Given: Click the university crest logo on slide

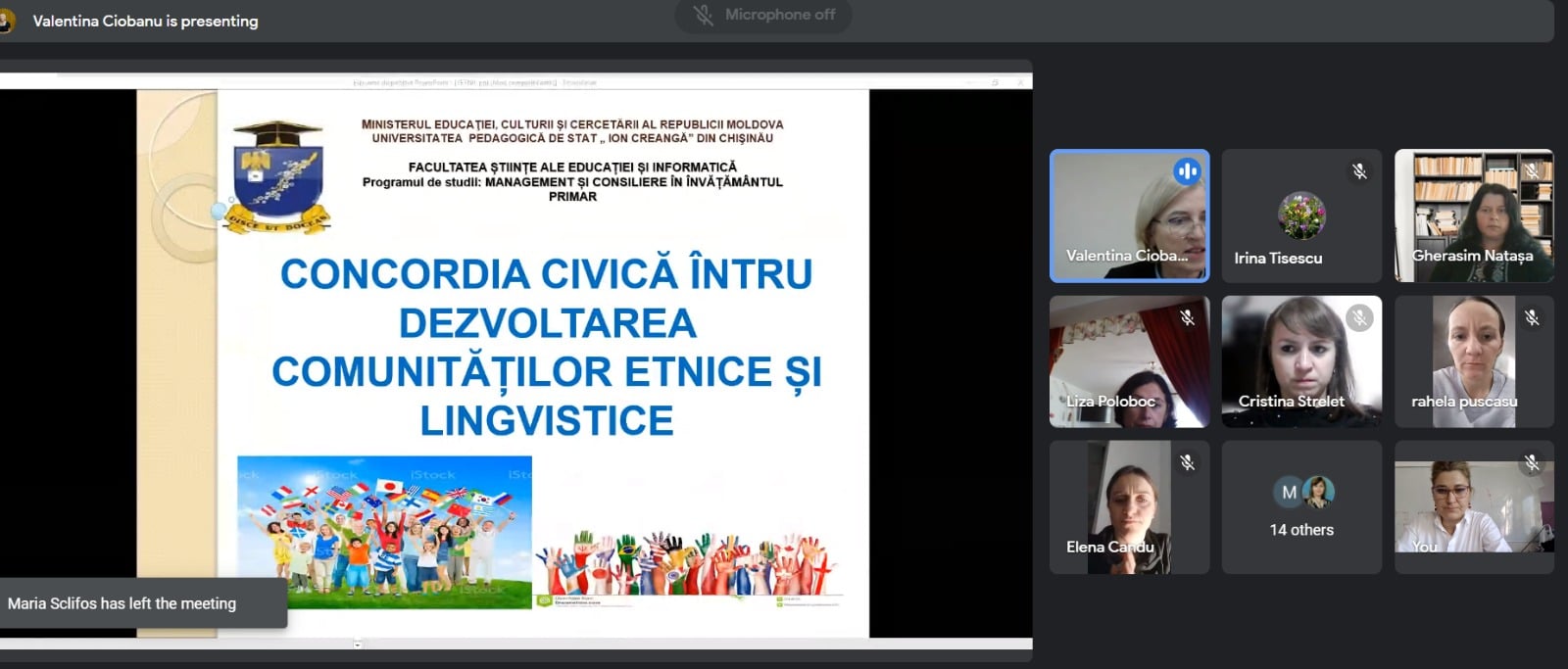Looking at the screenshot, I should pos(278,176).
